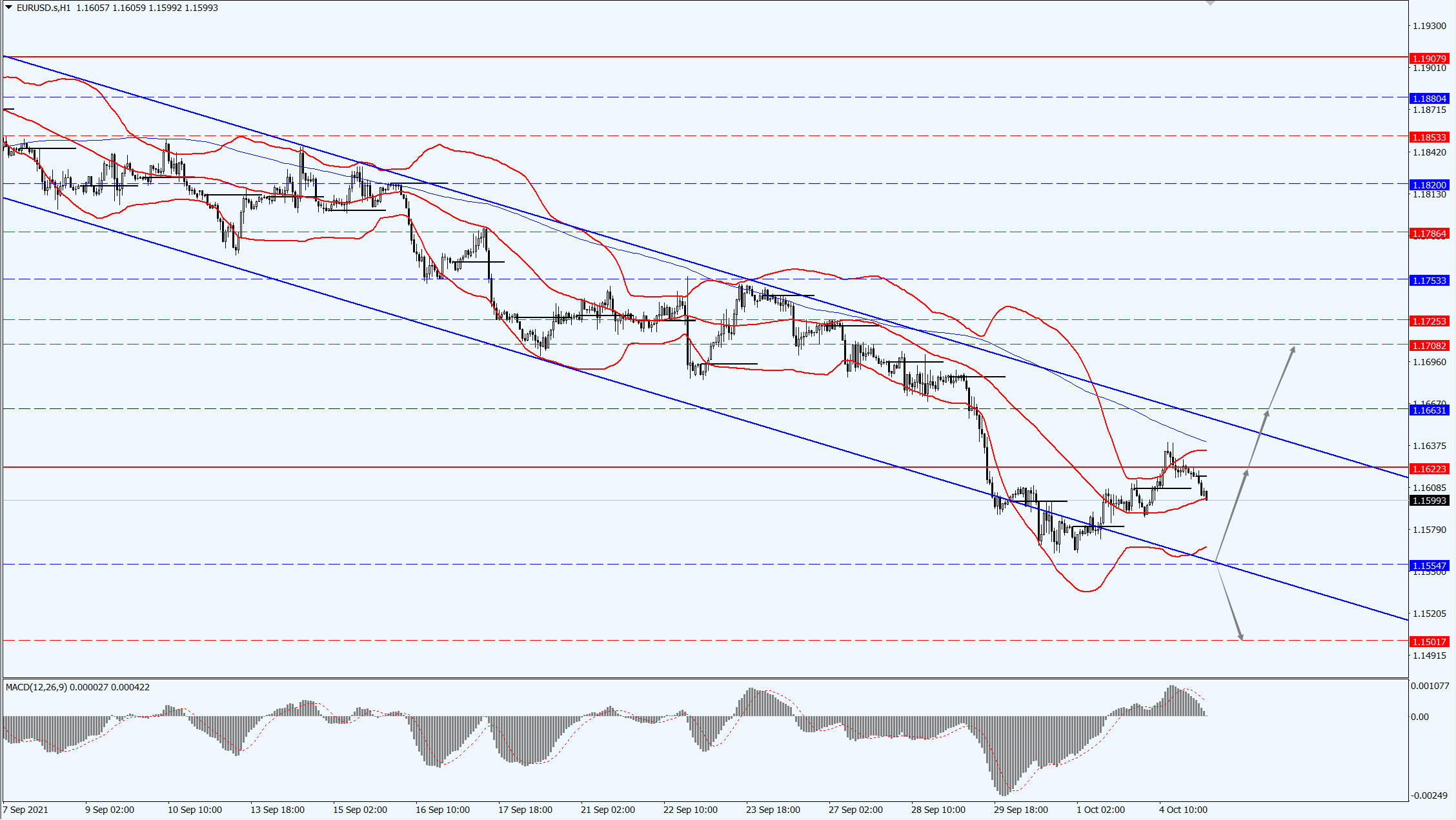Image resolution: width=1456 pixels, height=820 pixels.
Task: Click the MACD 0.00 zero level value
Action: tap(1419, 717)
